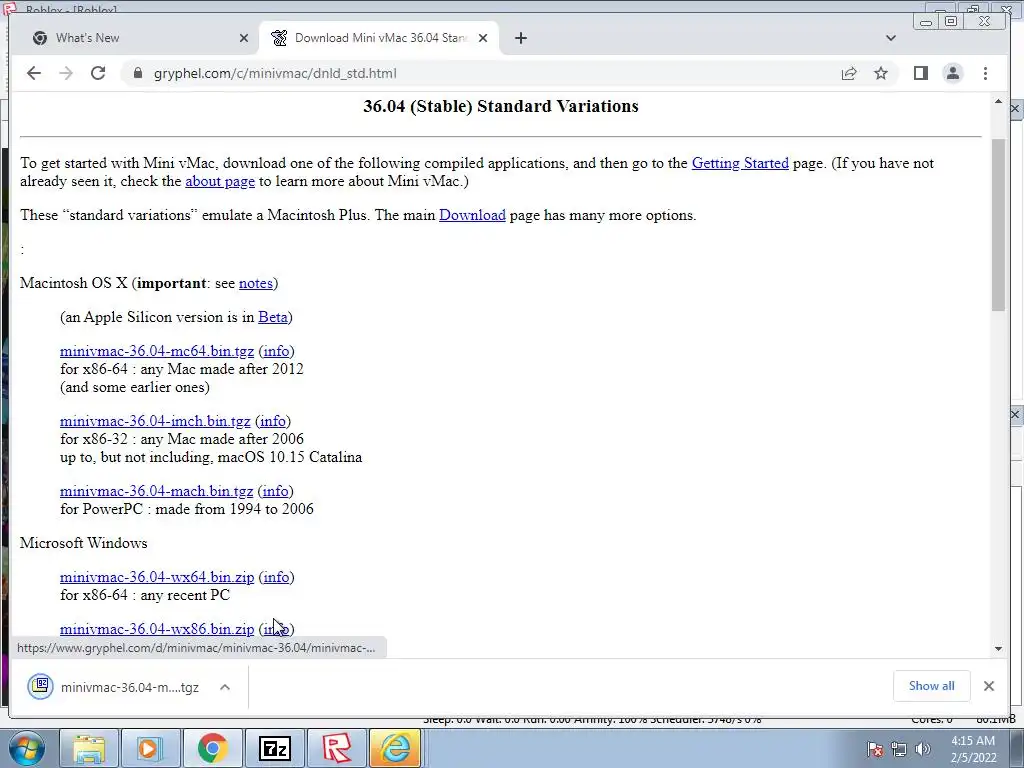The width and height of the screenshot is (1024, 768).
Task: Click the Chrome taskbar icon
Action: [212, 748]
